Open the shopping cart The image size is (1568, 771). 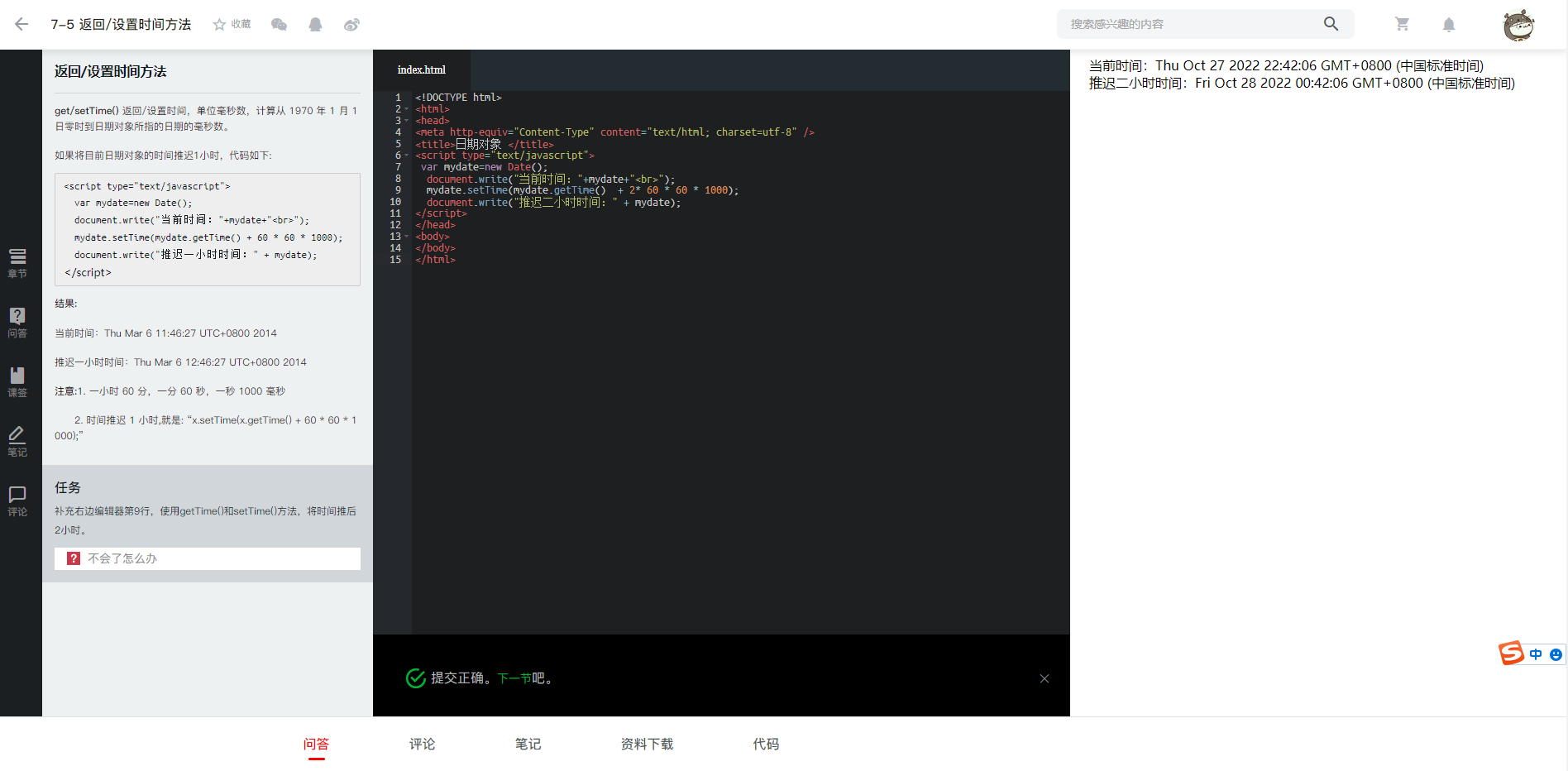coord(1402,24)
